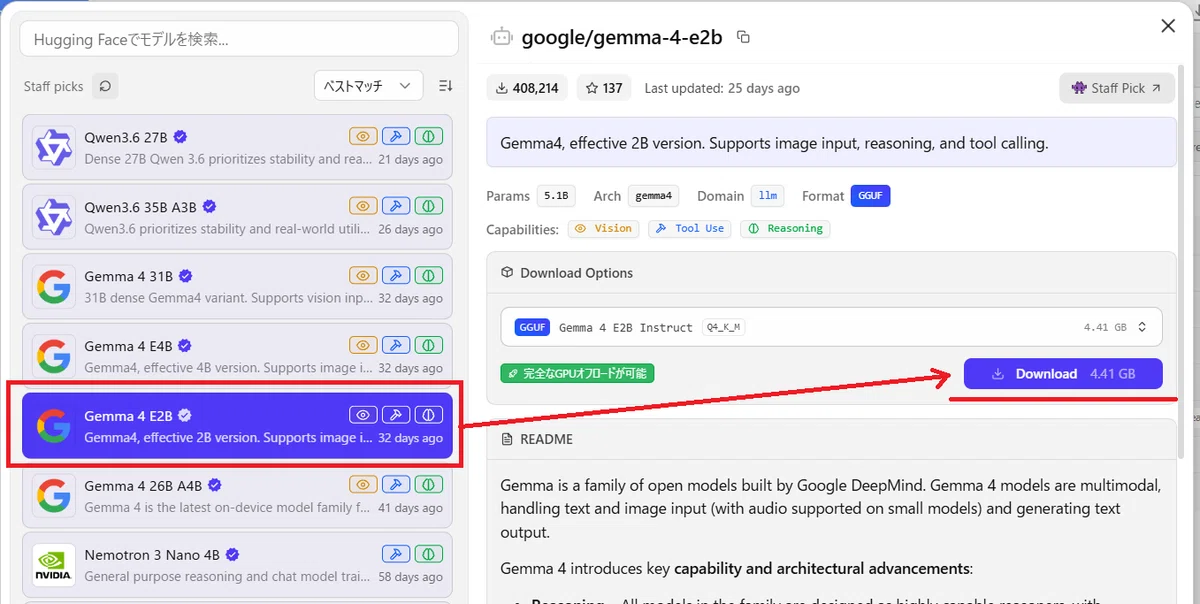The width and height of the screenshot is (1200, 604).
Task: Toggle the sort order icon beside ベストマッチ
Action: [x=446, y=86]
